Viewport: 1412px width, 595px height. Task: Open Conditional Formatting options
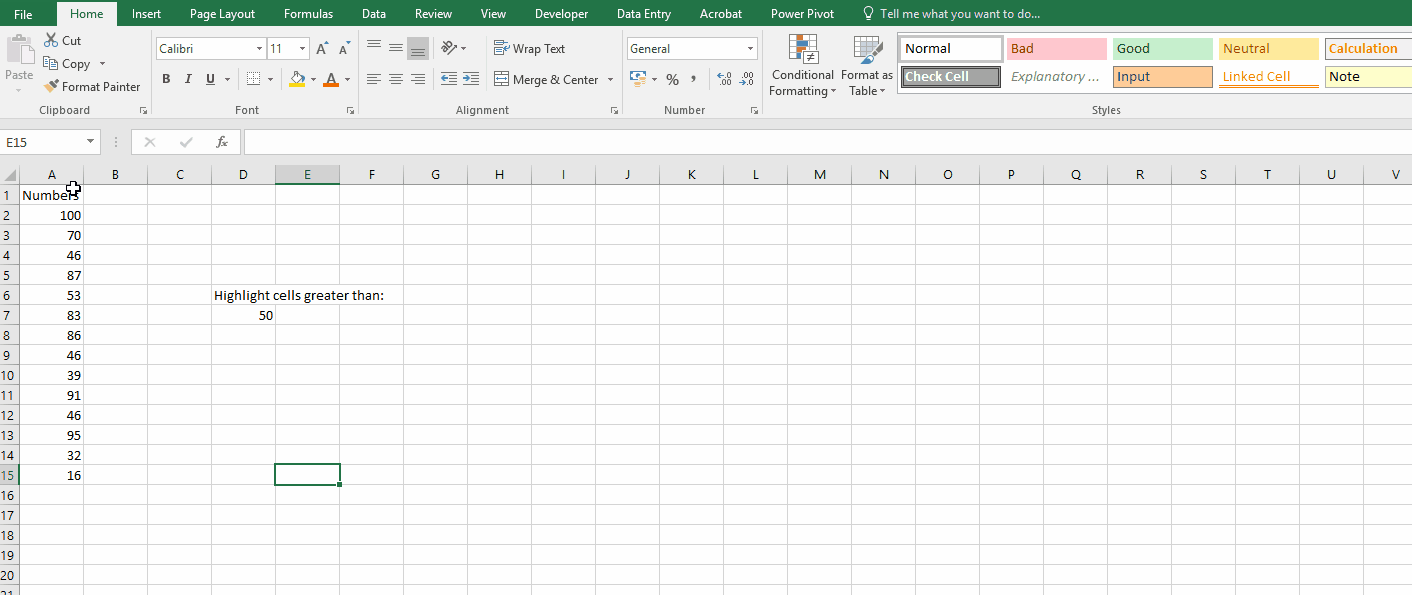coord(802,65)
